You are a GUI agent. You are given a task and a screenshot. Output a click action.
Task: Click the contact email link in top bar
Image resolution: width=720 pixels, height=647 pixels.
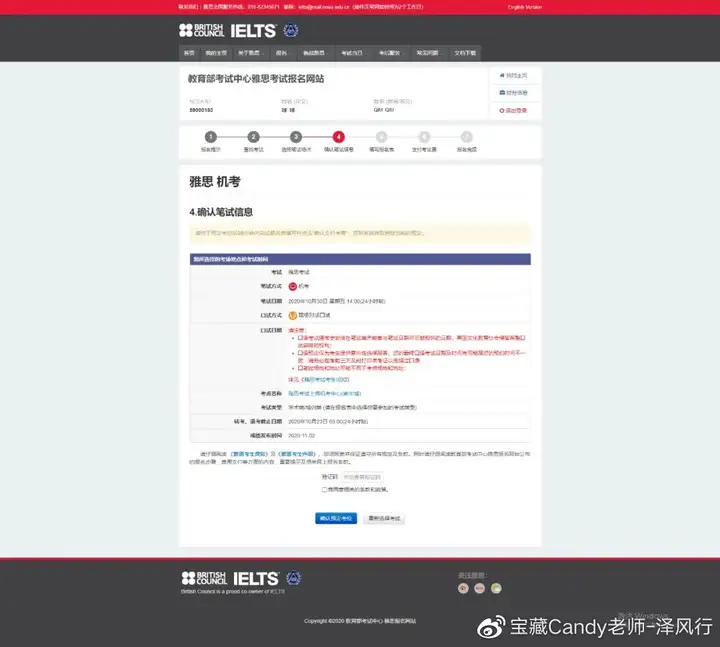tap(324, 7)
